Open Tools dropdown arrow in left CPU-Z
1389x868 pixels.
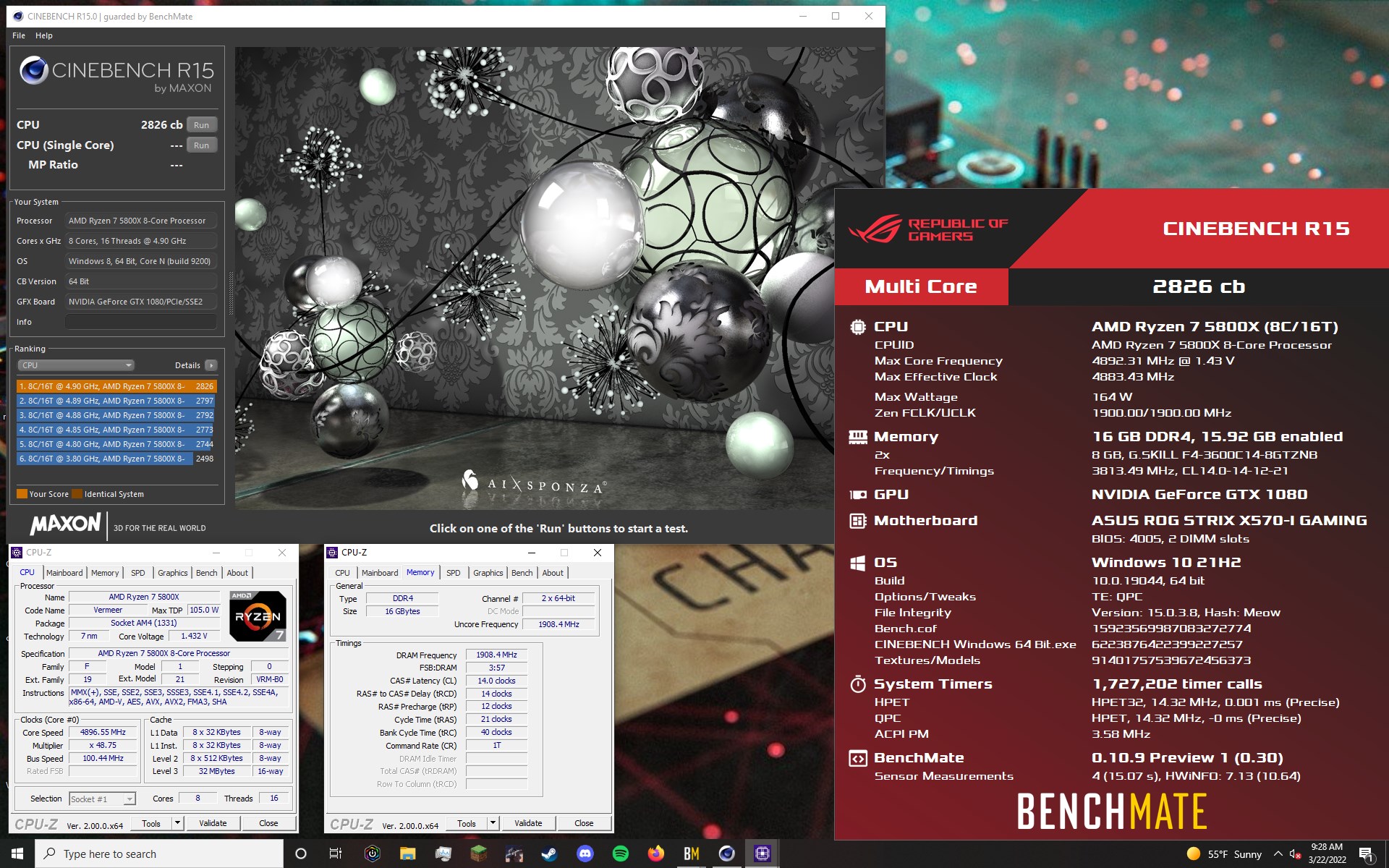click(x=177, y=823)
